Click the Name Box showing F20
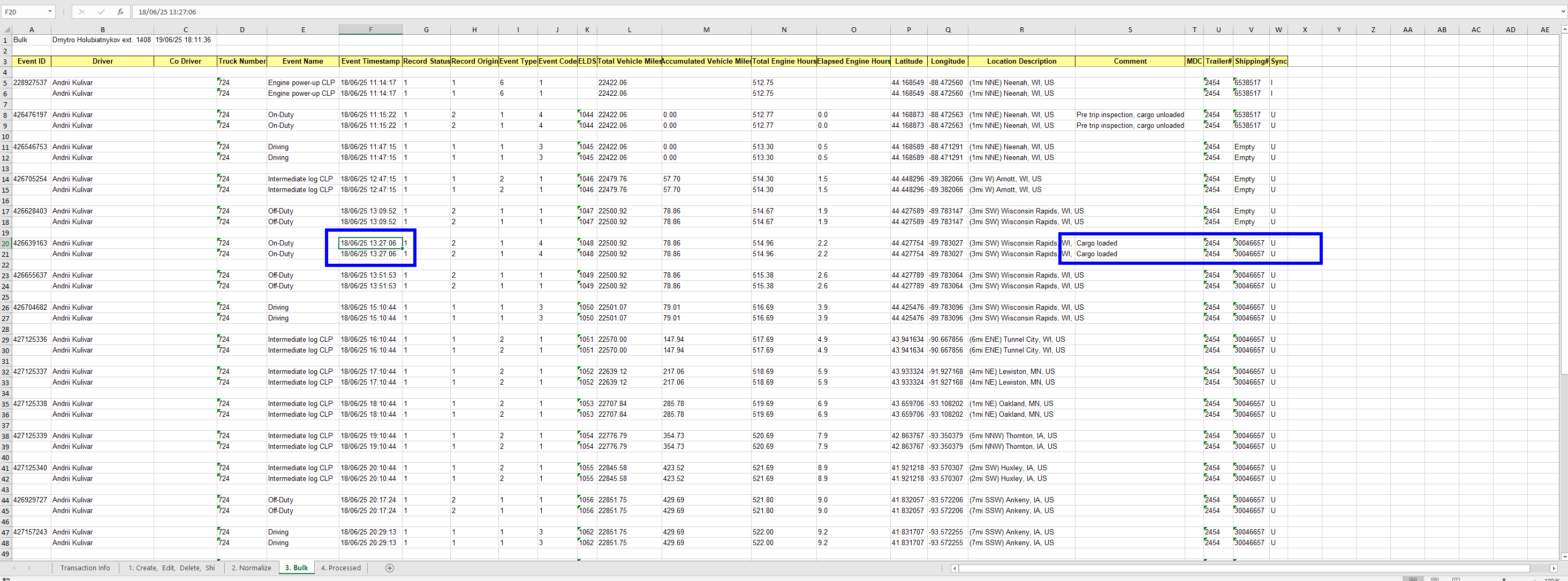The image size is (1568, 581). click(23, 12)
